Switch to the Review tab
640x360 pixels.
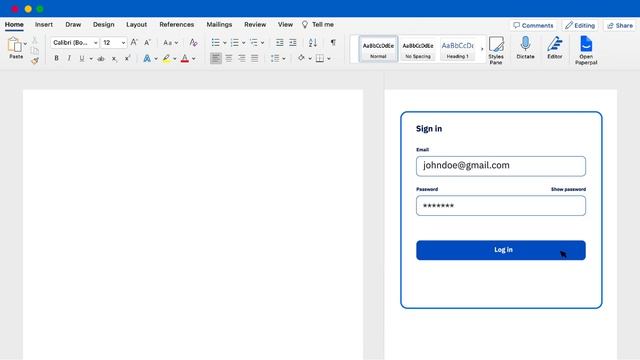(x=255, y=24)
